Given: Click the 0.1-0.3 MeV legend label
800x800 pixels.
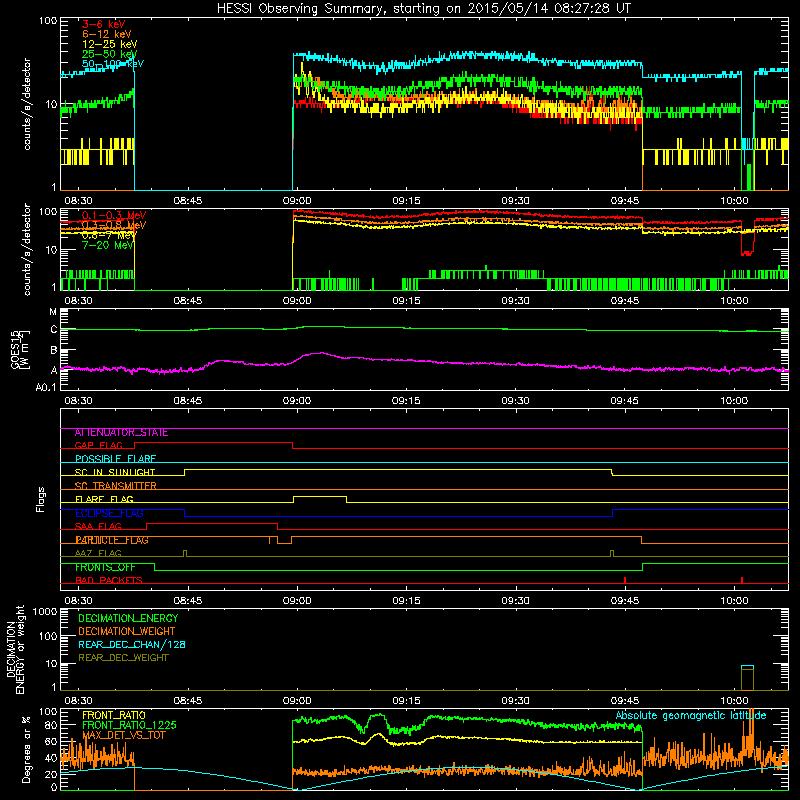Looking at the screenshot, I should [x=114, y=215].
